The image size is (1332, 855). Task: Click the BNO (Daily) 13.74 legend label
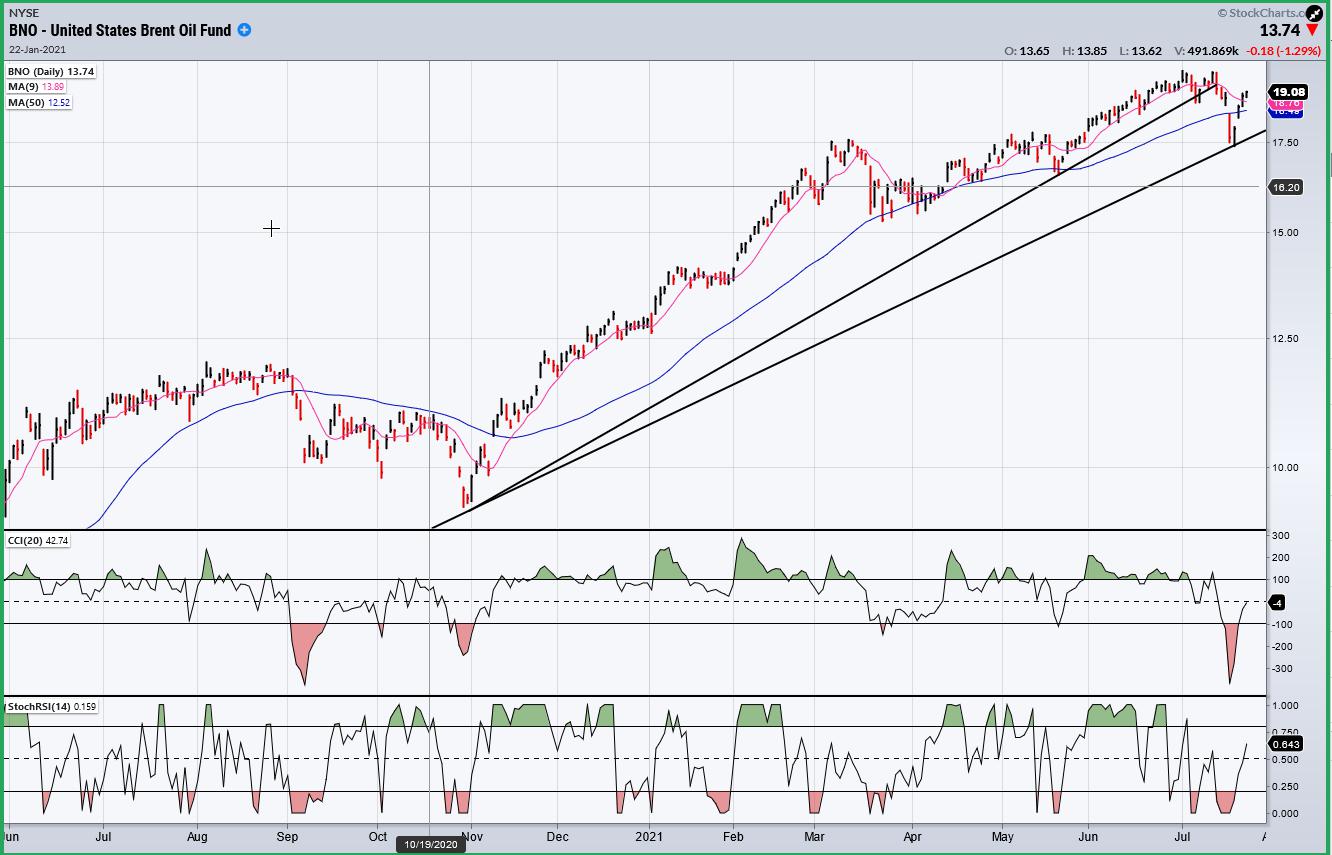[x=50, y=72]
